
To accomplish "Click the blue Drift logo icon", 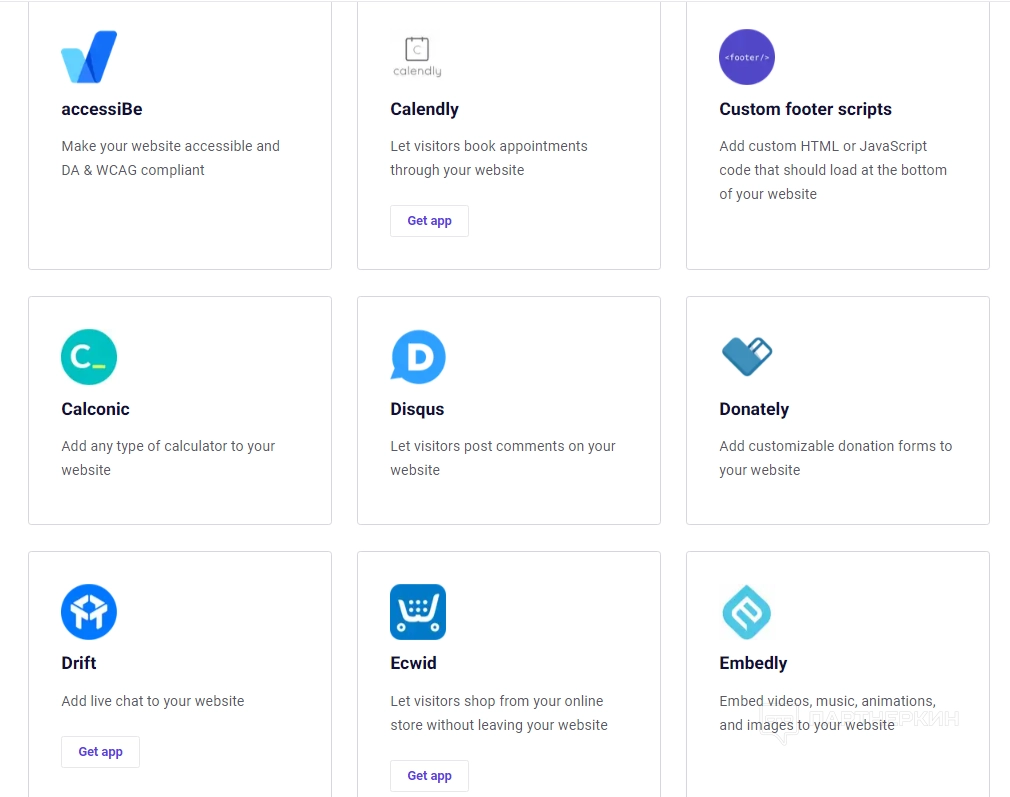I will pyautogui.click(x=89, y=612).
